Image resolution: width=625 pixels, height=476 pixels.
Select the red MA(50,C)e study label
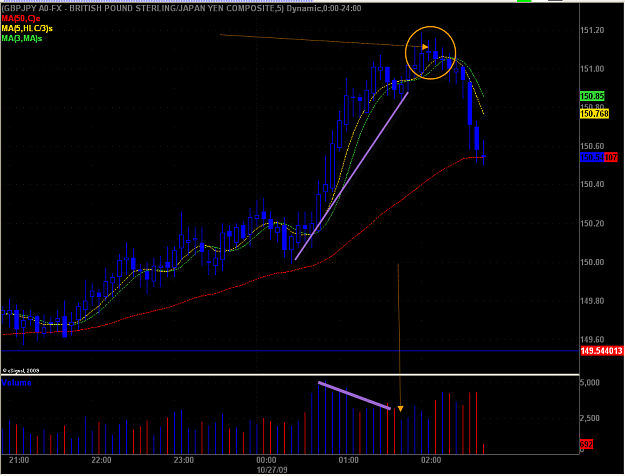click(21, 18)
